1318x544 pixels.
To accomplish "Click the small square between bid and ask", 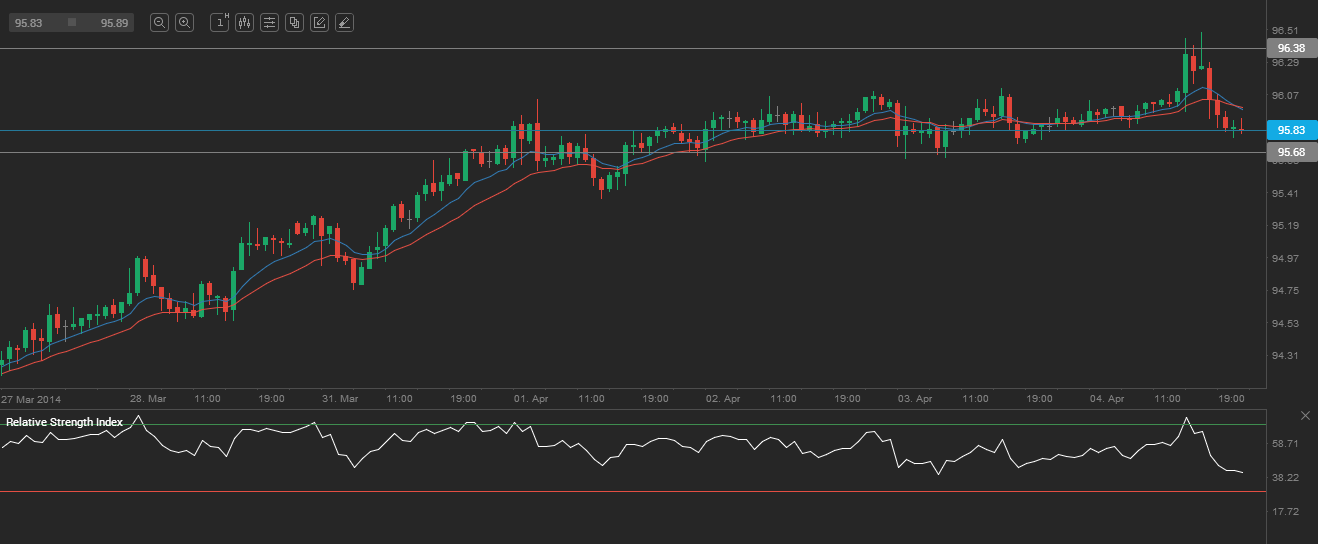I will pos(72,22).
